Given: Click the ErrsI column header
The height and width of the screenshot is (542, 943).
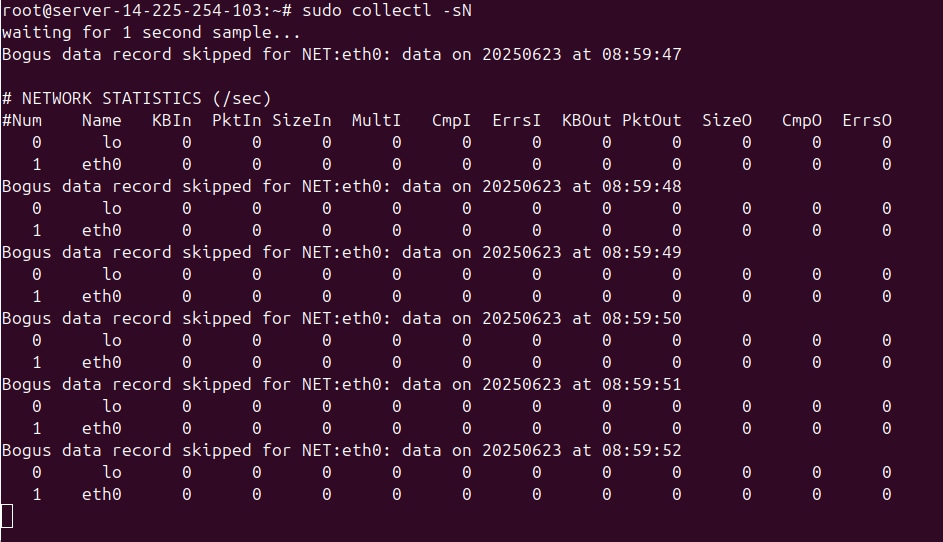Looking at the screenshot, I should (x=516, y=120).
